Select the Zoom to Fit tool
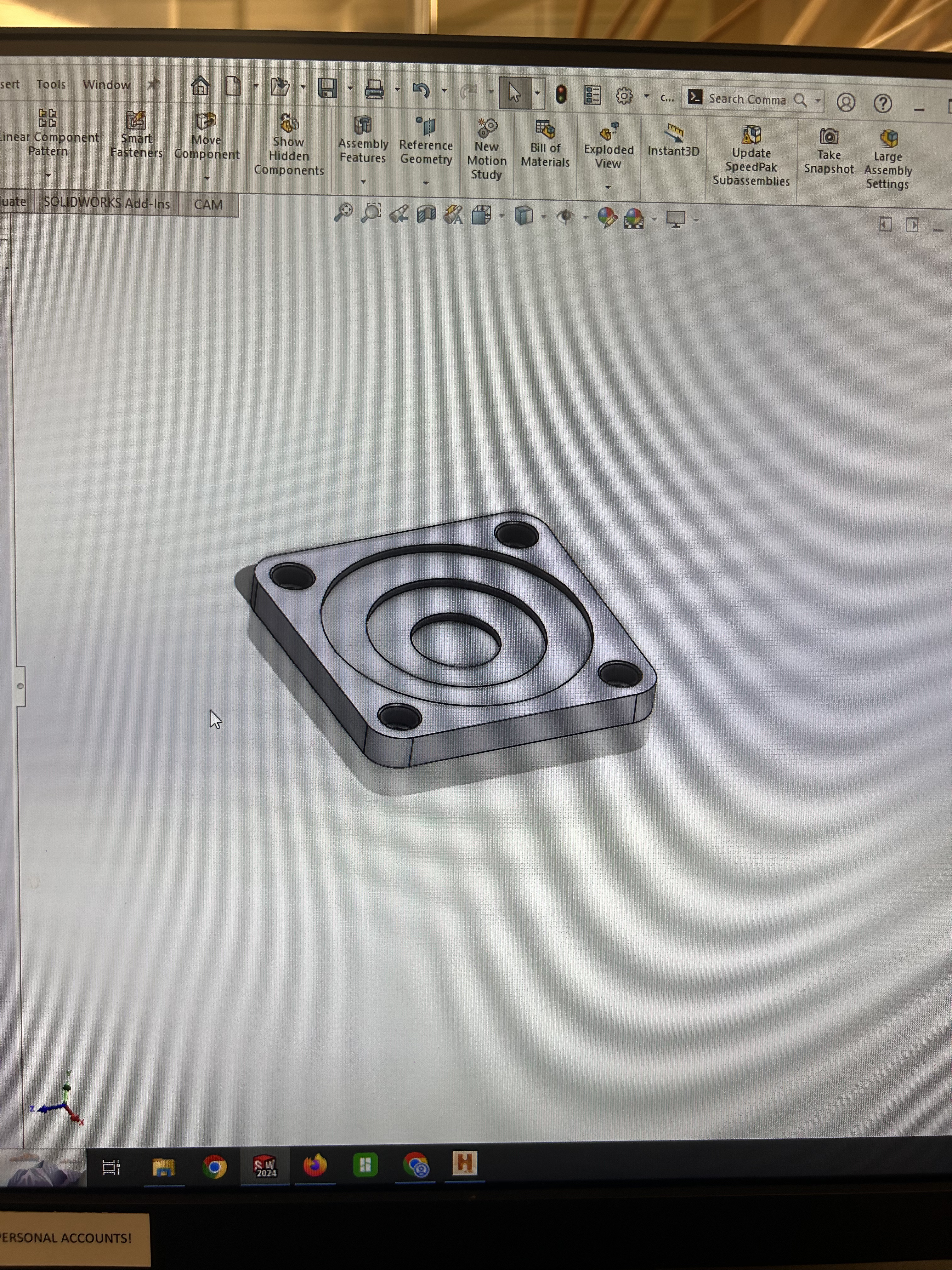The image size is (952, 1270). (x=345, y=214)
